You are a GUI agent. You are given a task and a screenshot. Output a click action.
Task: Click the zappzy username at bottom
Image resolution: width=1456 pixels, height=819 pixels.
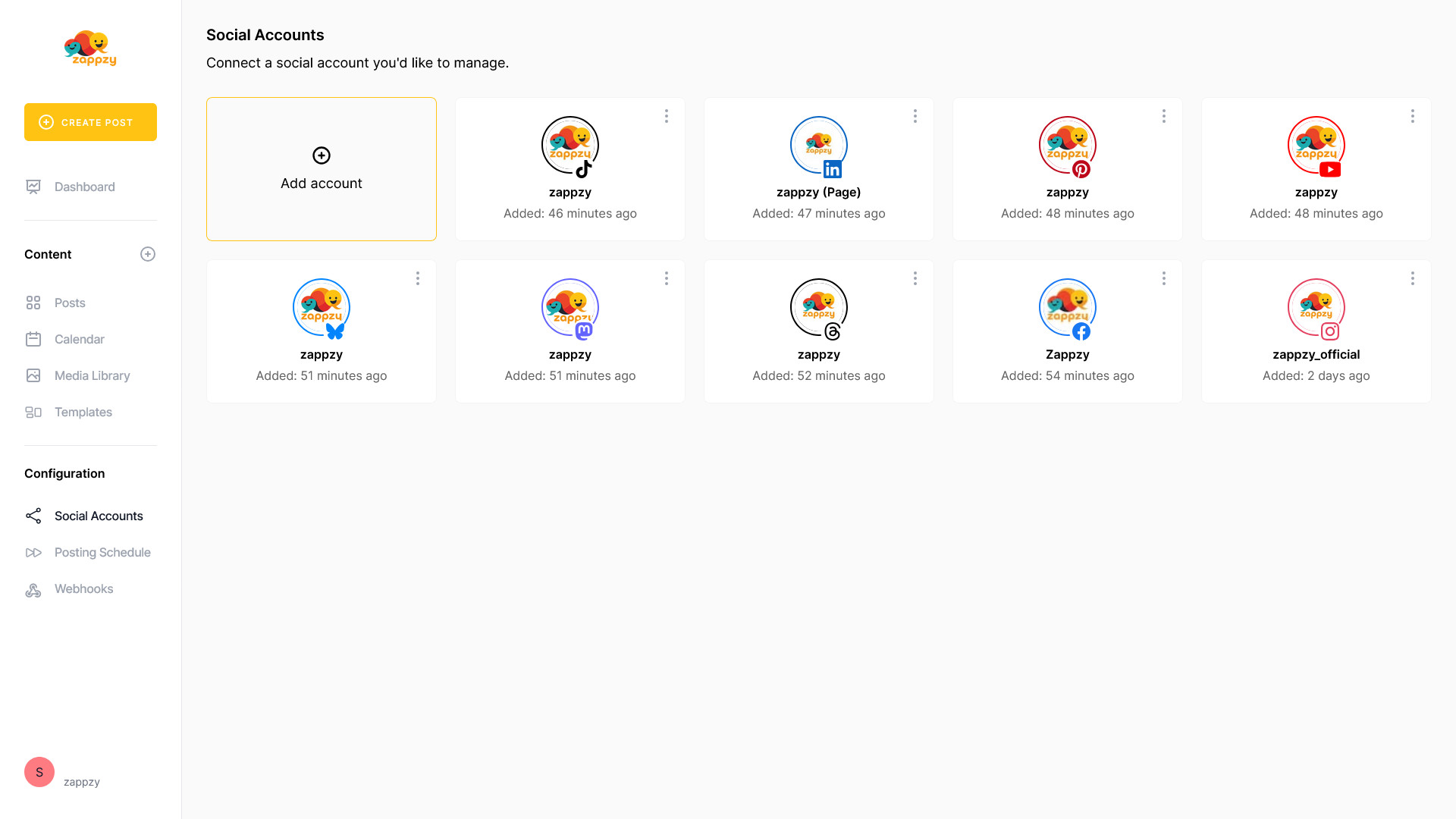coord(82,782)
